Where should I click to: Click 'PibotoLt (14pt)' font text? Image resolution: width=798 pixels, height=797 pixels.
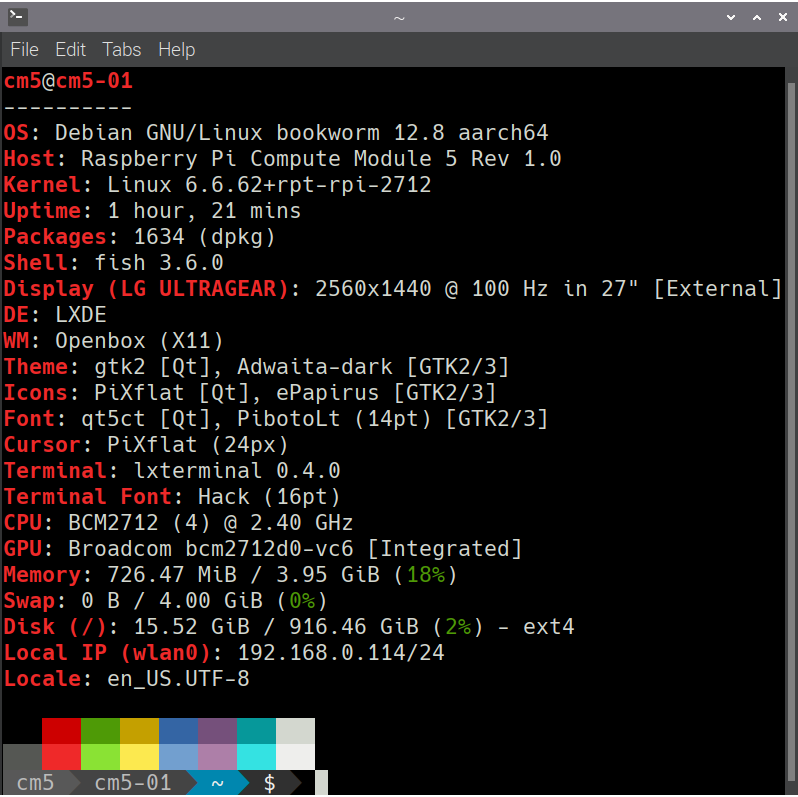coord(334,419)
